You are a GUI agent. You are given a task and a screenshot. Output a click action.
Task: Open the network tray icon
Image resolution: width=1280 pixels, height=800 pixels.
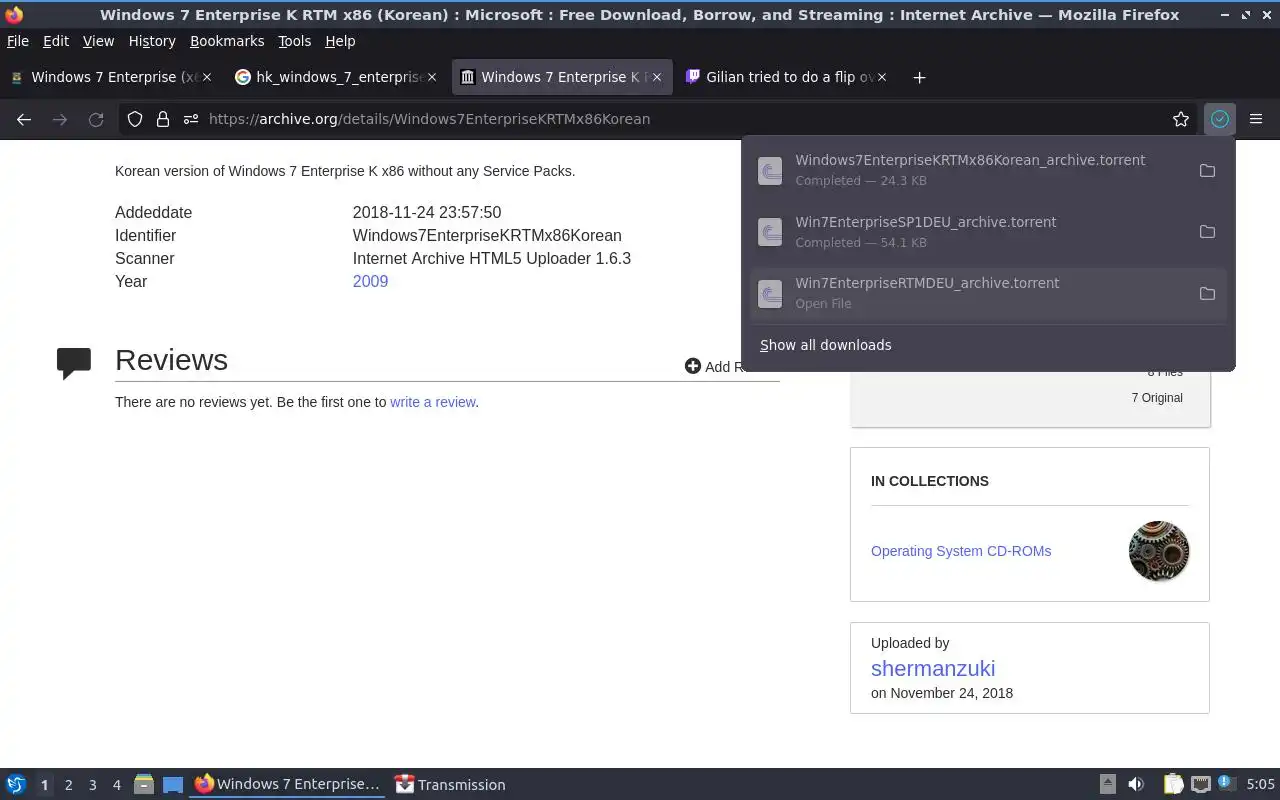[x=1201, y=785]
